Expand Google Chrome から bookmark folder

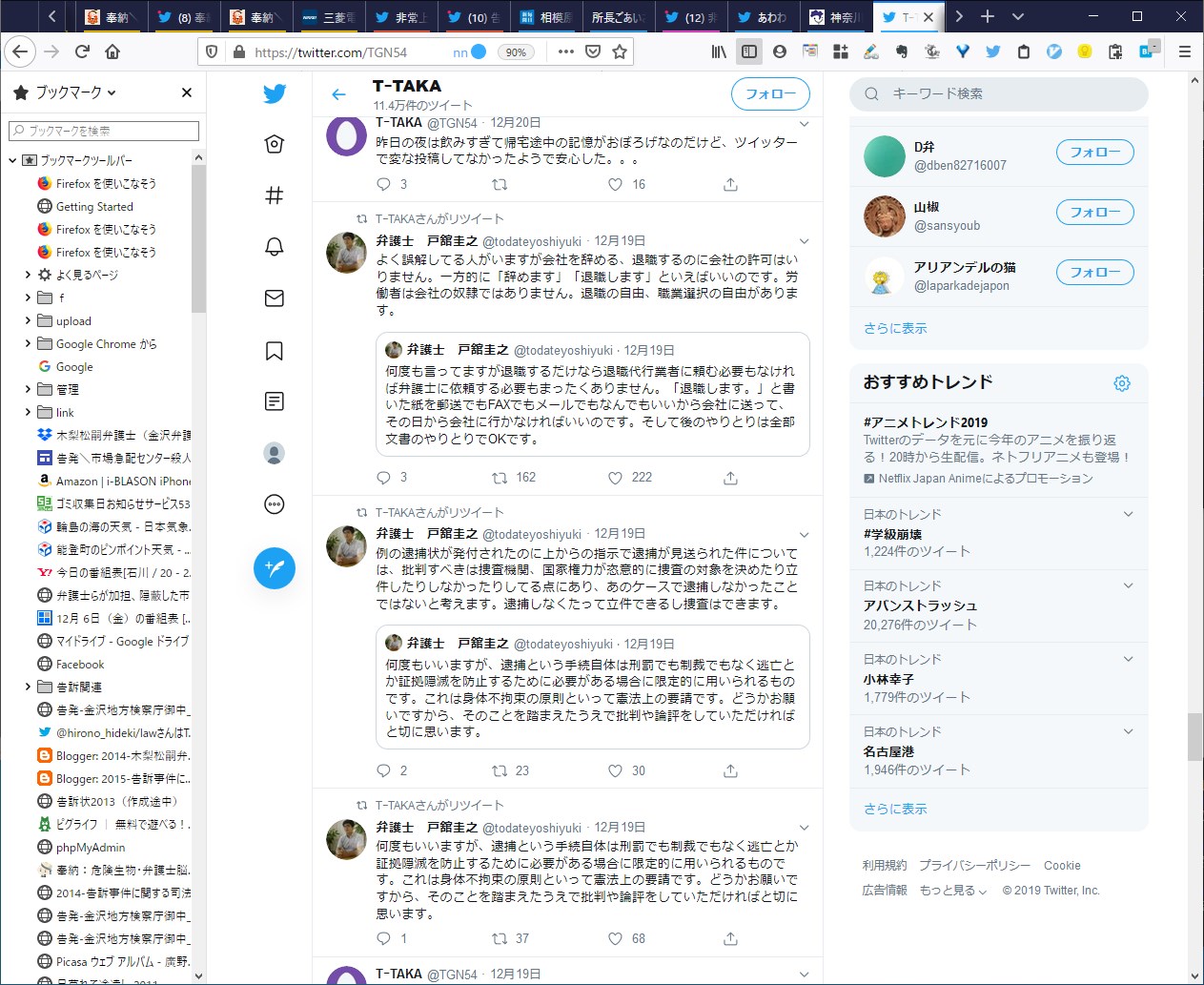(x=28, y=343)
